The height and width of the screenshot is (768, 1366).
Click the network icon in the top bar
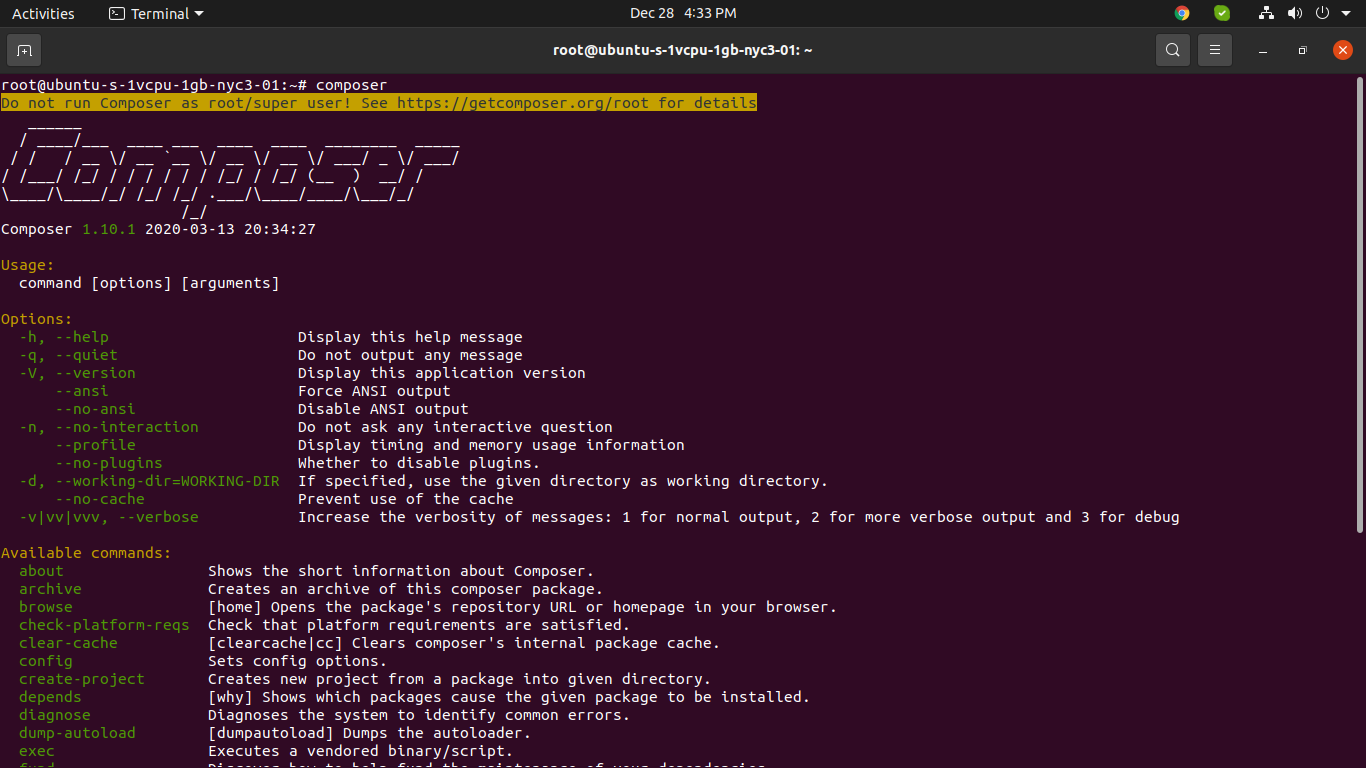pos(1266,13)
